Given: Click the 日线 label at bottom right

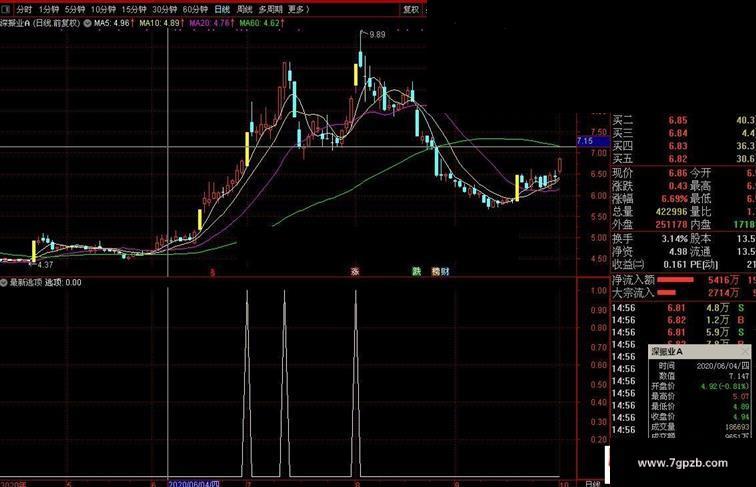Looking at the screenshot, I should (593, 484).
